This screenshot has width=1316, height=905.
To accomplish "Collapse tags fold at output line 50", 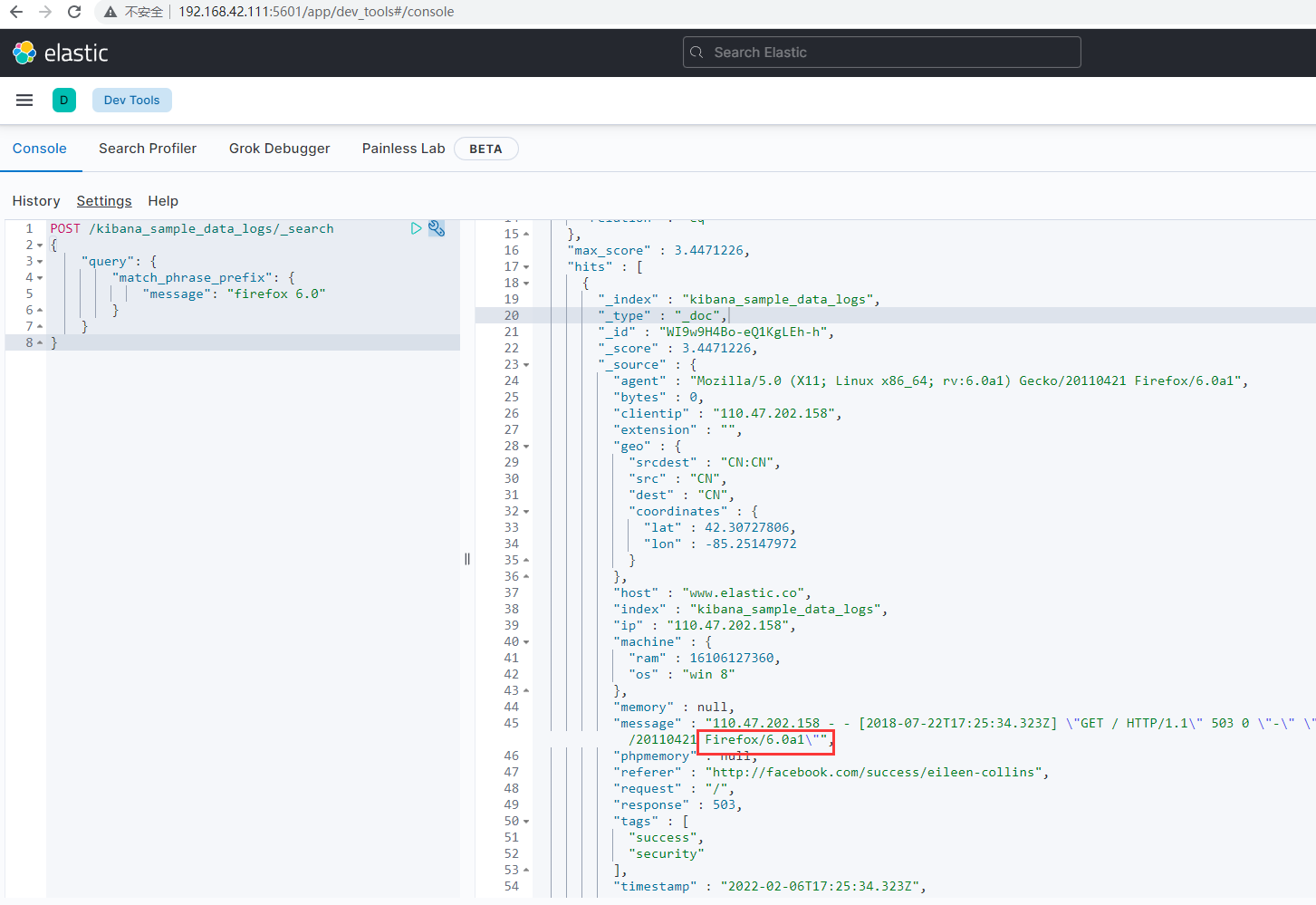I will 526,822.
